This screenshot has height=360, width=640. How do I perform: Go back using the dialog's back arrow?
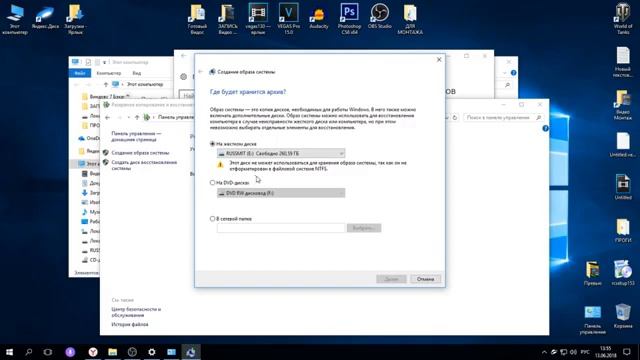tap(200, 72)
